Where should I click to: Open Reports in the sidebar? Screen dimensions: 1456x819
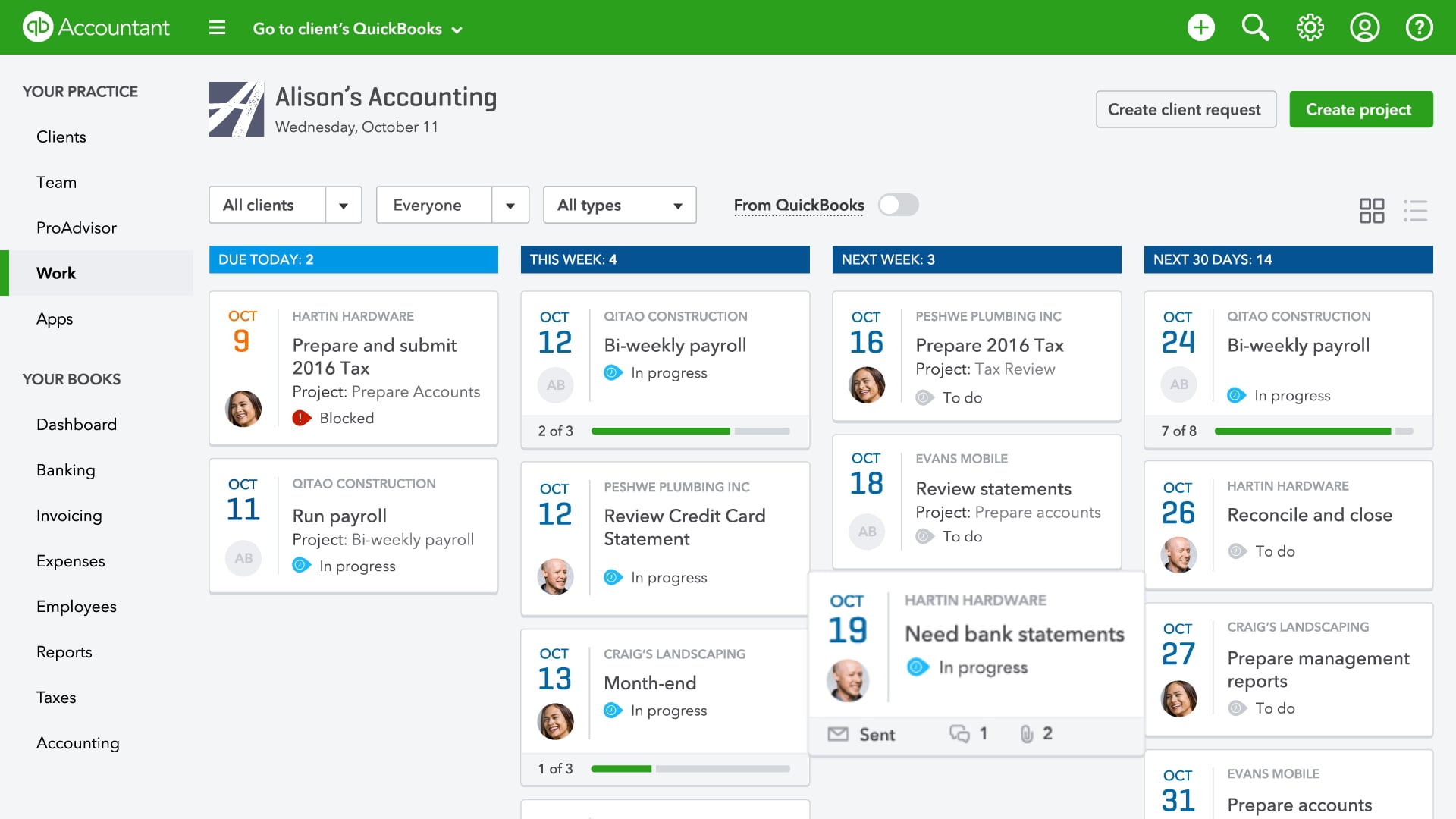tap(64, 651)
